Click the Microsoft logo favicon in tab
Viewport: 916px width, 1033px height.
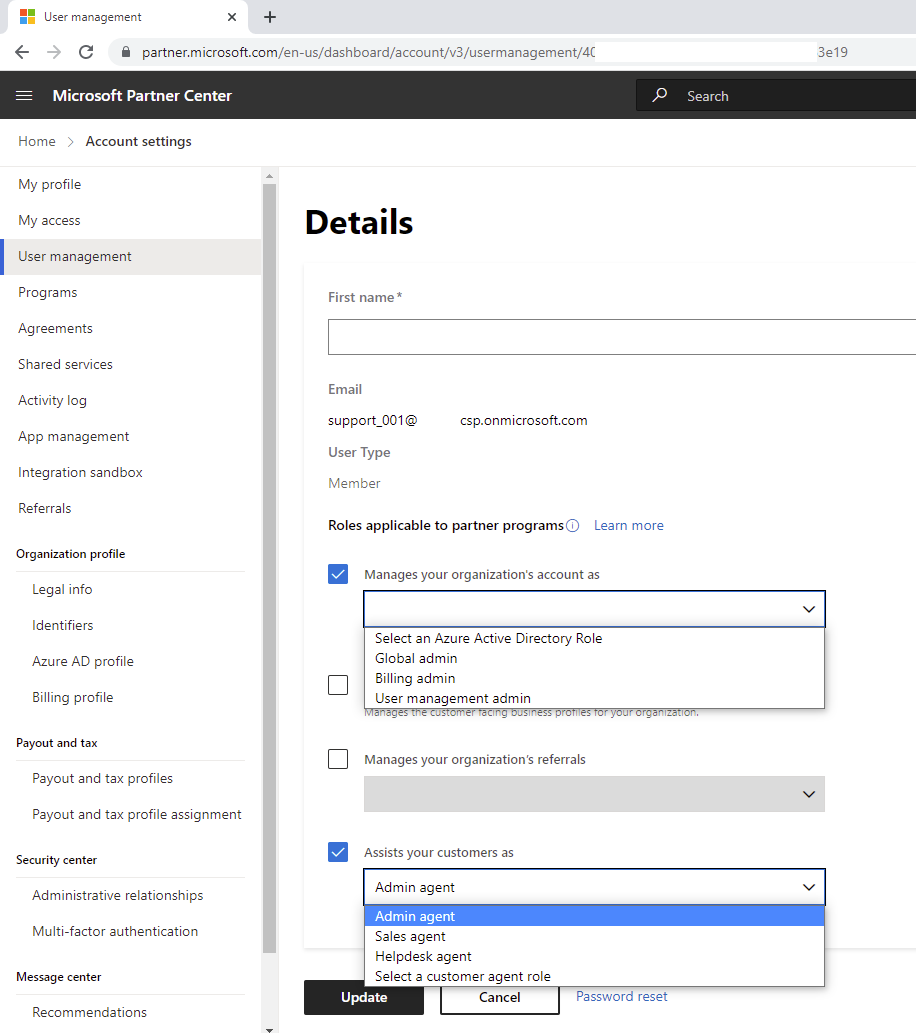point(27,17)
